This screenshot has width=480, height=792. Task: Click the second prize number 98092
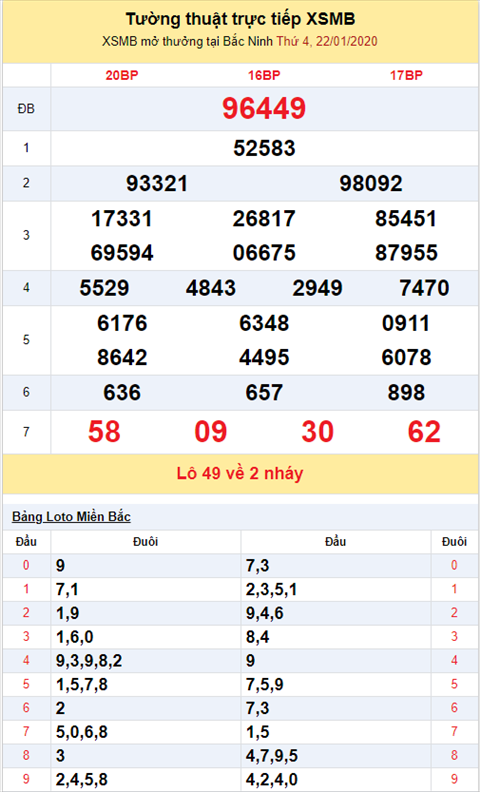[x=371, y=184]
